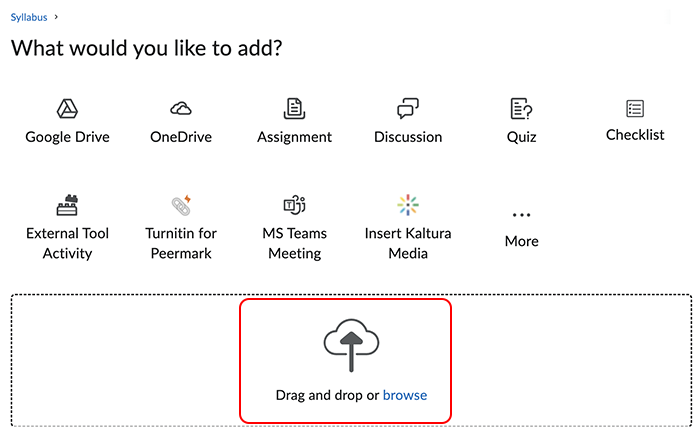
Task: Select the OneDrive cloud icon
Action: pos(181,108)
